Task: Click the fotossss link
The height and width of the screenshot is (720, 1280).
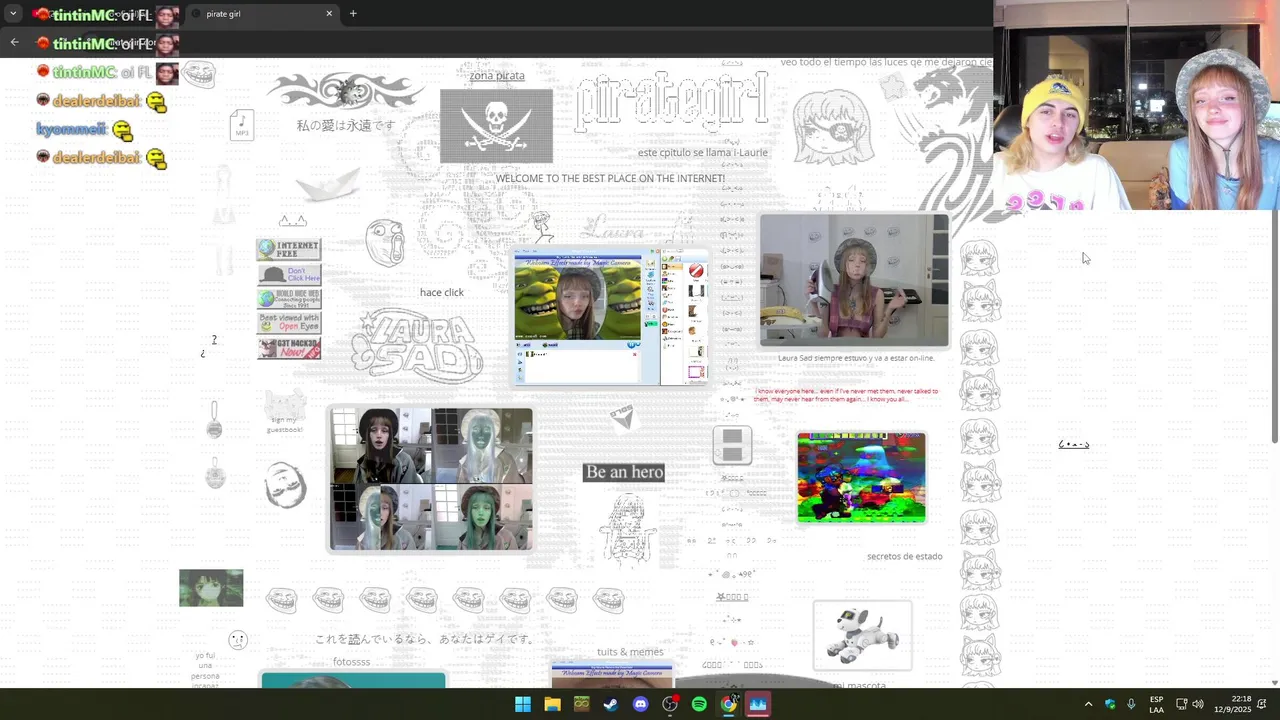Action: coord(351,662)
